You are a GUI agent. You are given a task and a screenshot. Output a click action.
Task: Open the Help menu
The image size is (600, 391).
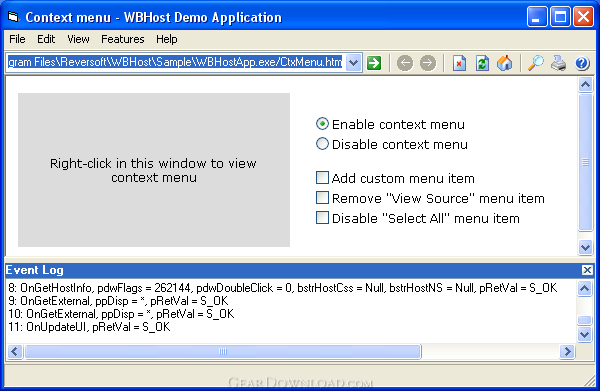click(166, 39)
